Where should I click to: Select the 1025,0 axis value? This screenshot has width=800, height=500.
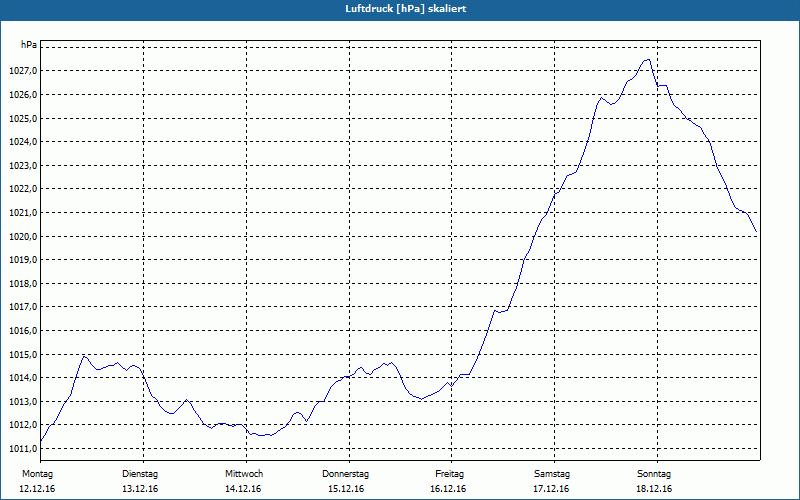pyautogui.click(x=23, y=118)
